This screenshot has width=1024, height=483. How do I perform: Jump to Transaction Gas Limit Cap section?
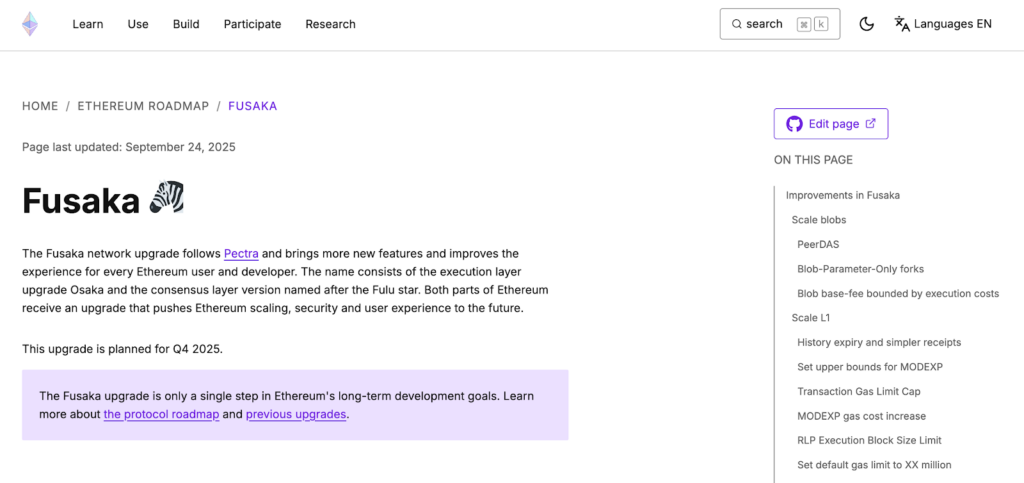(858, 391)
